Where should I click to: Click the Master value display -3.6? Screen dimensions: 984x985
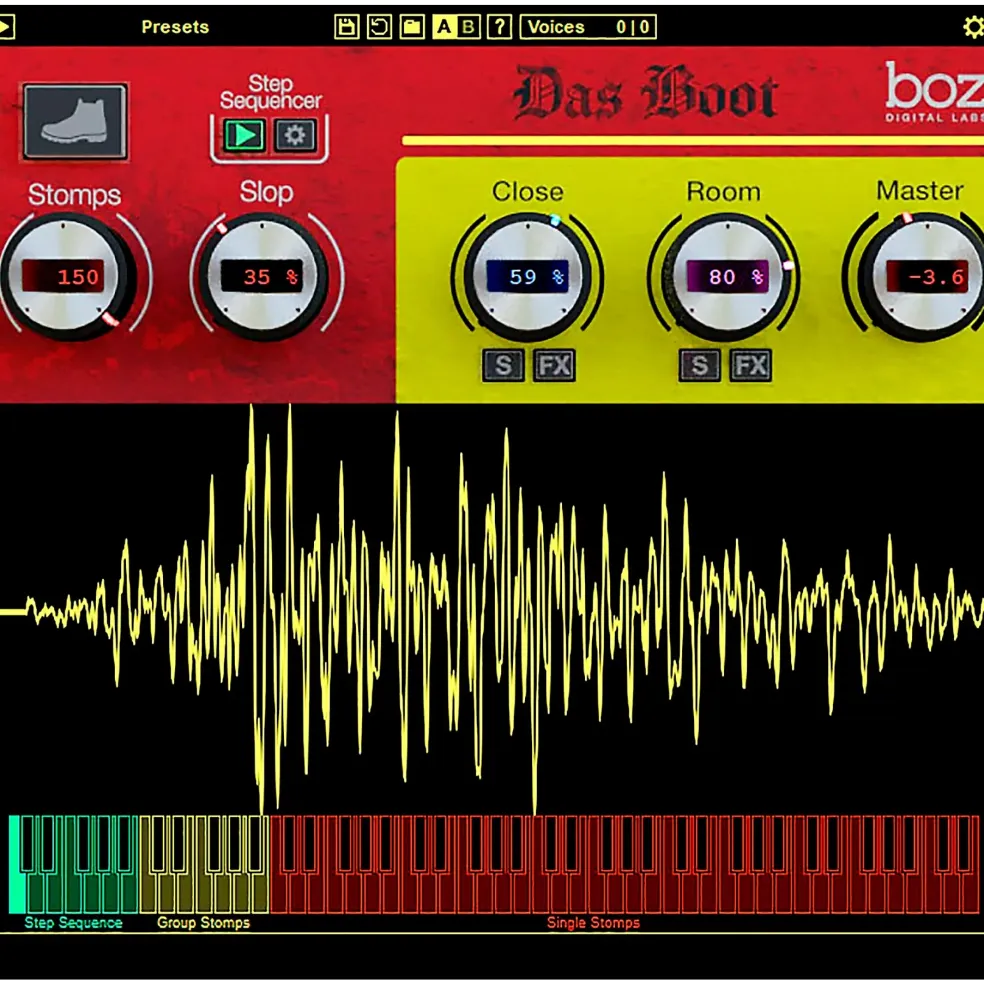pos(927,276)
